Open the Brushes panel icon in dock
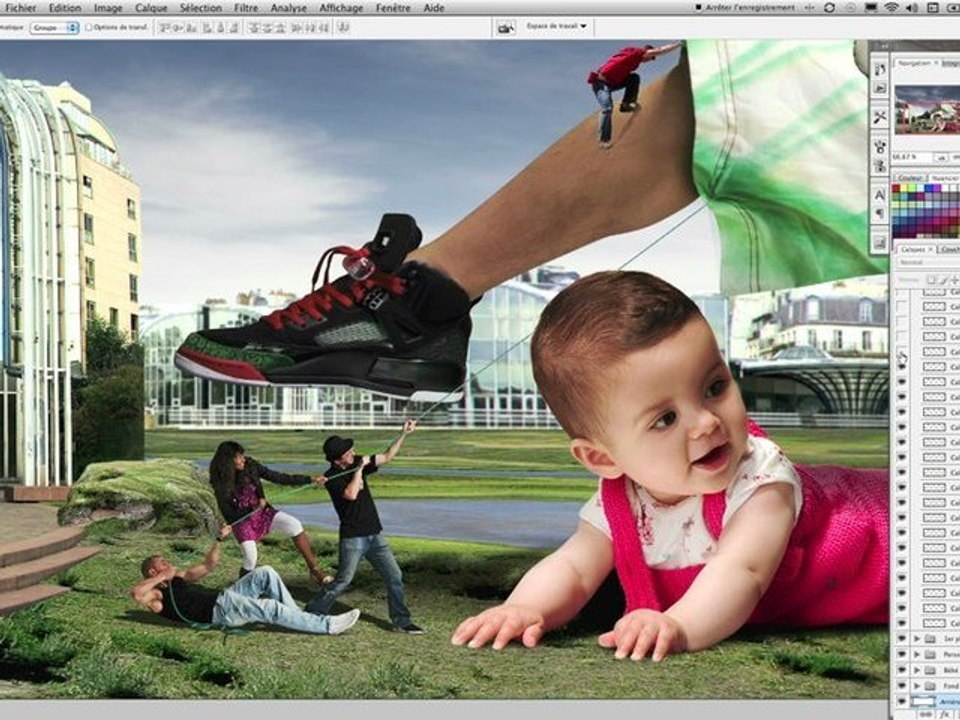The image size is (960, 720). click(880, 69)
